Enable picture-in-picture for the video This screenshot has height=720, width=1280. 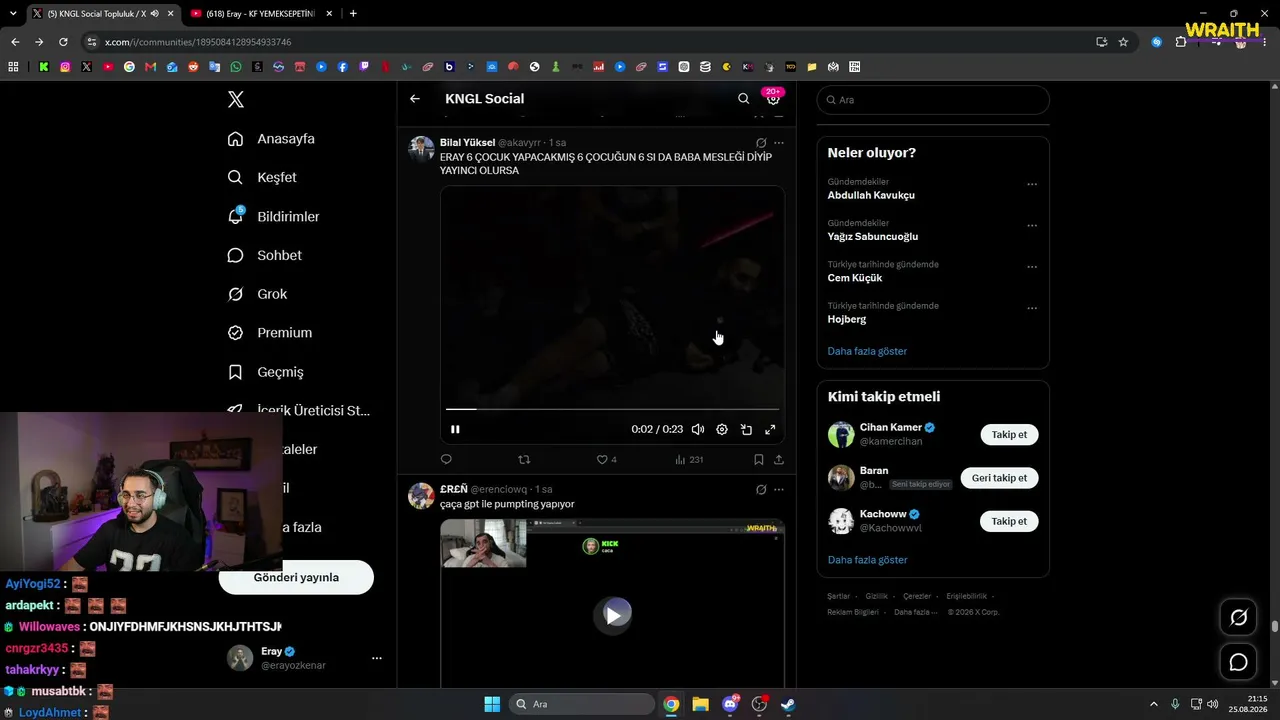746,429
